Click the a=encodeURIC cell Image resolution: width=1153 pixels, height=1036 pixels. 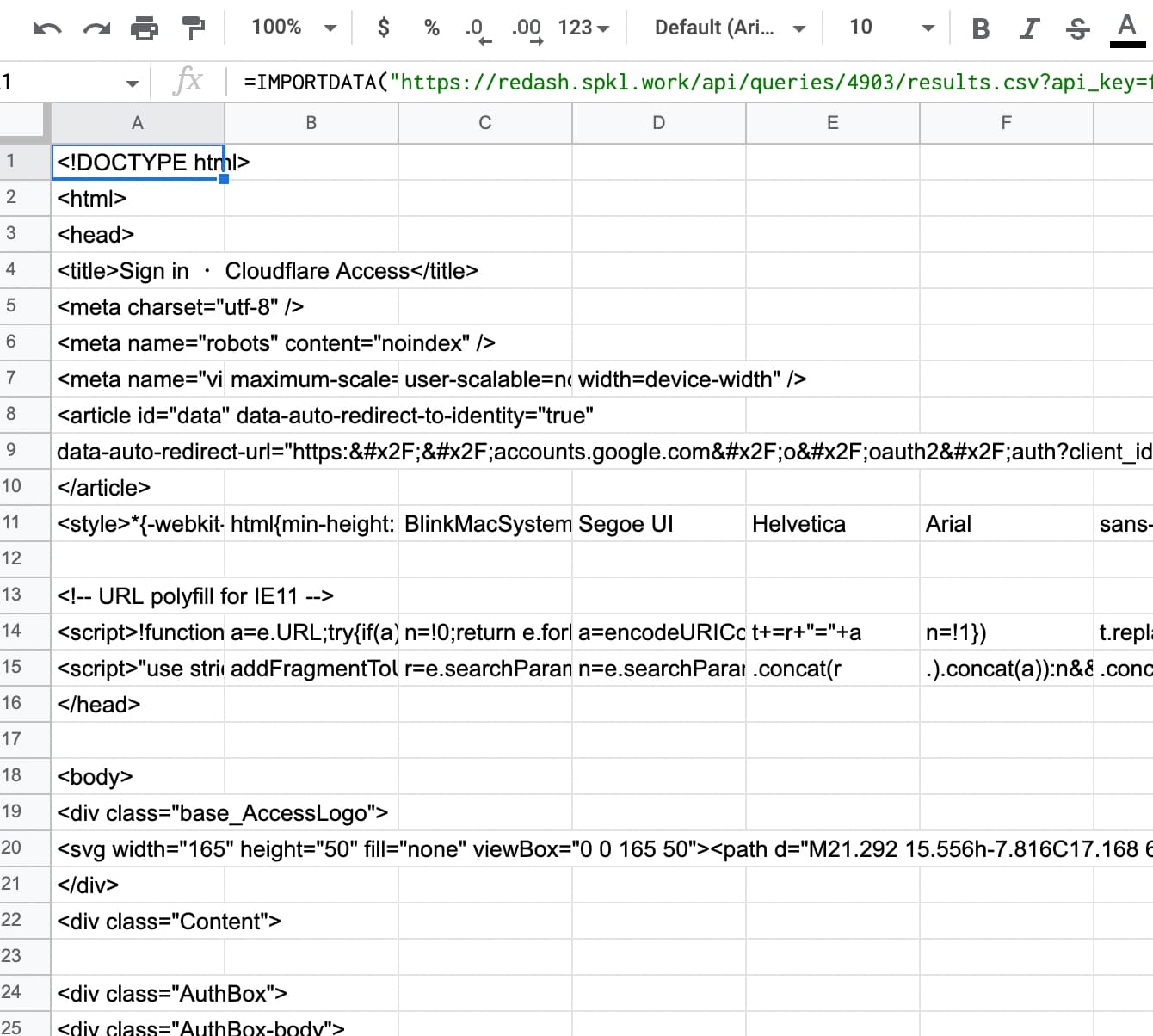pos(659,632)
